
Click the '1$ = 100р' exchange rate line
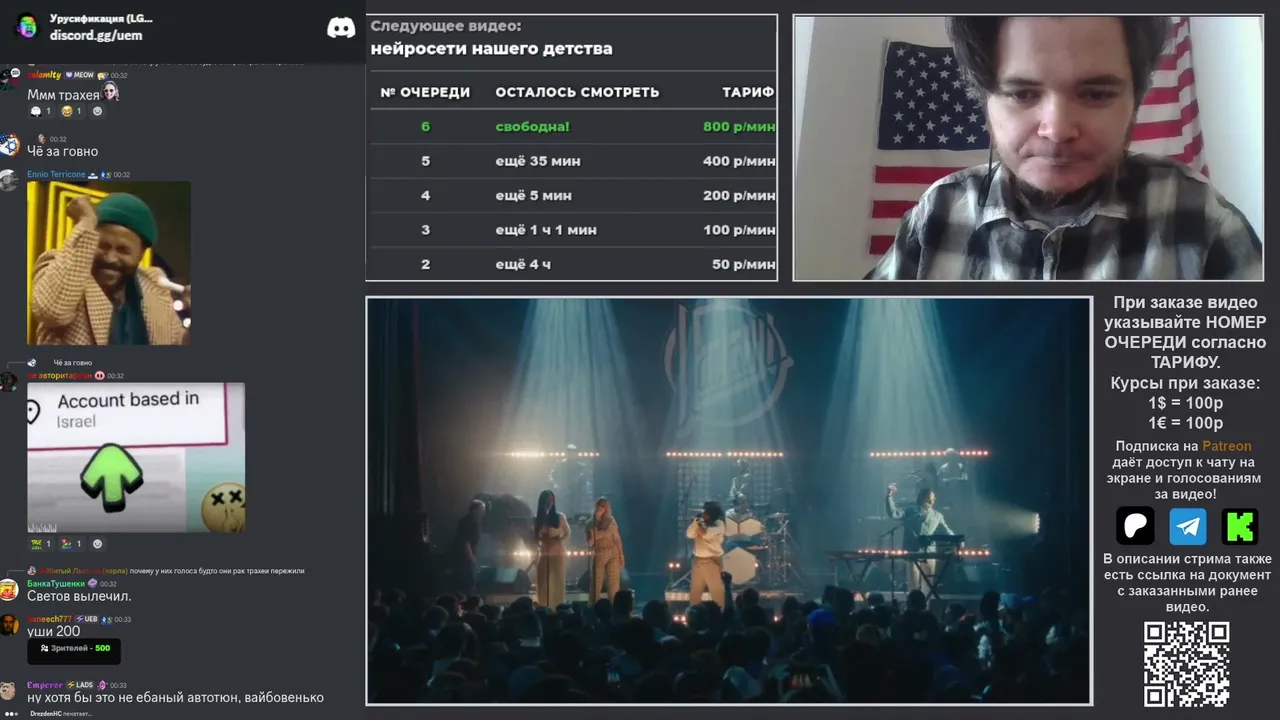[x=1185, y=403]
